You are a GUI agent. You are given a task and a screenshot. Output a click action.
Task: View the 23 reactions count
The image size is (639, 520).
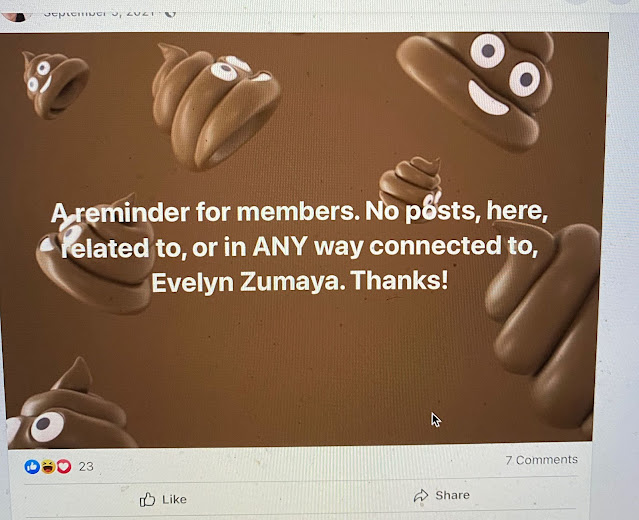(86, 467)
